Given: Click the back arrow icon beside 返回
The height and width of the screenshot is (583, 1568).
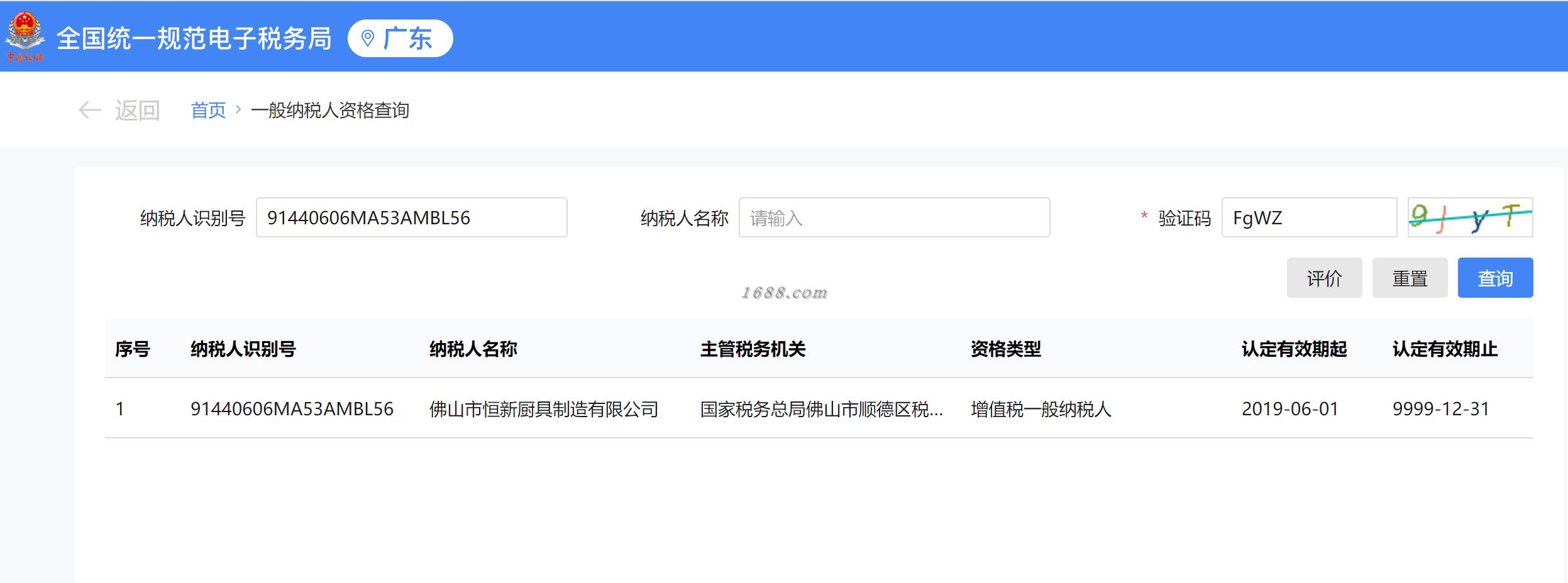Looking at the screenshot, I should [x=90, y=111].
